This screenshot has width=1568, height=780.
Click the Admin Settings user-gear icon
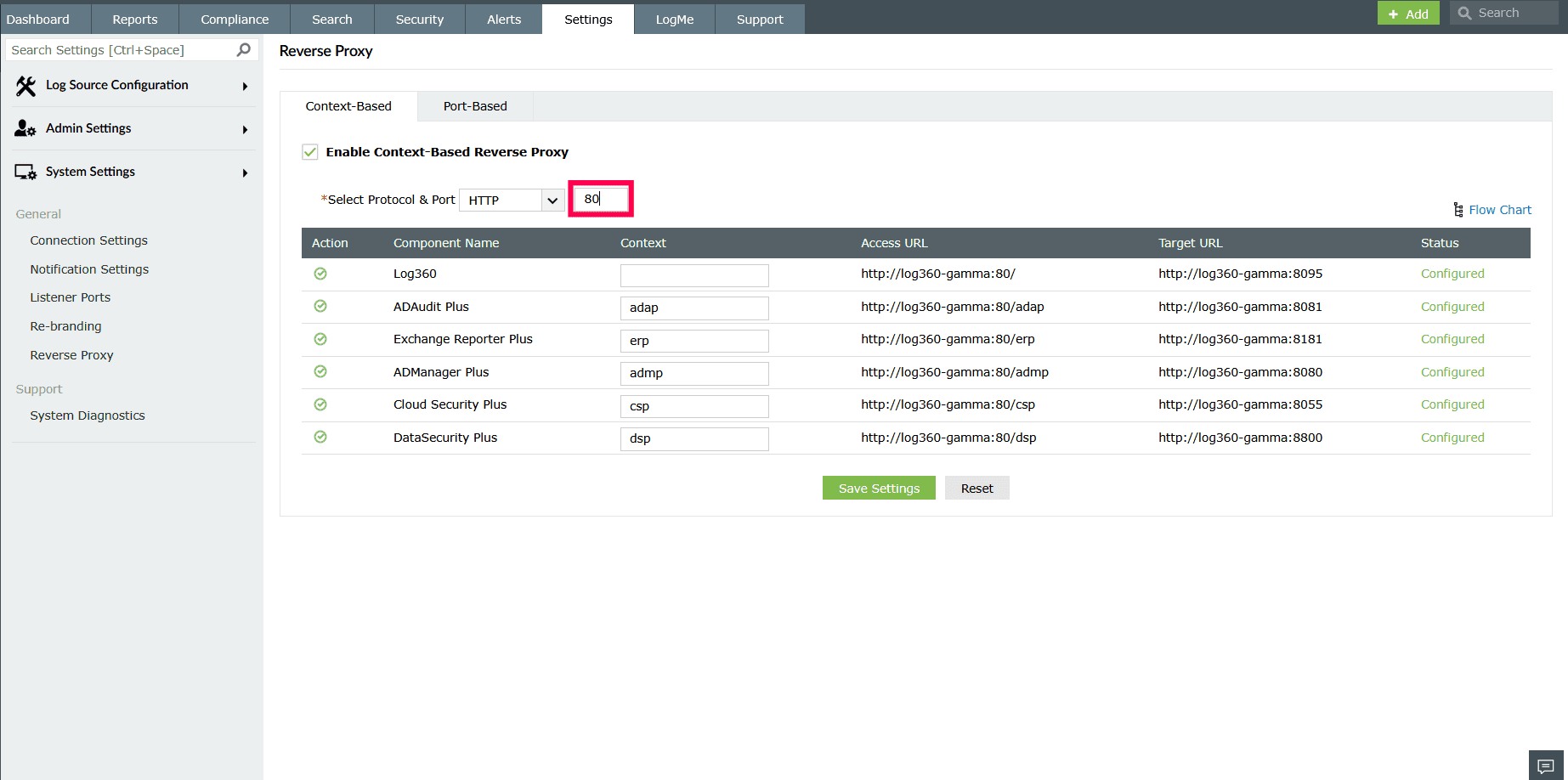coord(25,128)
